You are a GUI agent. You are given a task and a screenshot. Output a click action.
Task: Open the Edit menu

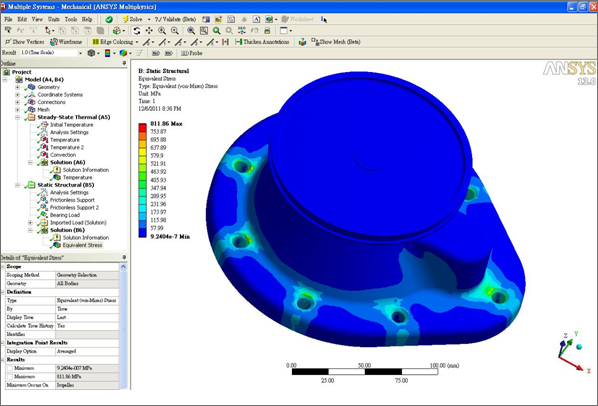click(x=22, y=19)
